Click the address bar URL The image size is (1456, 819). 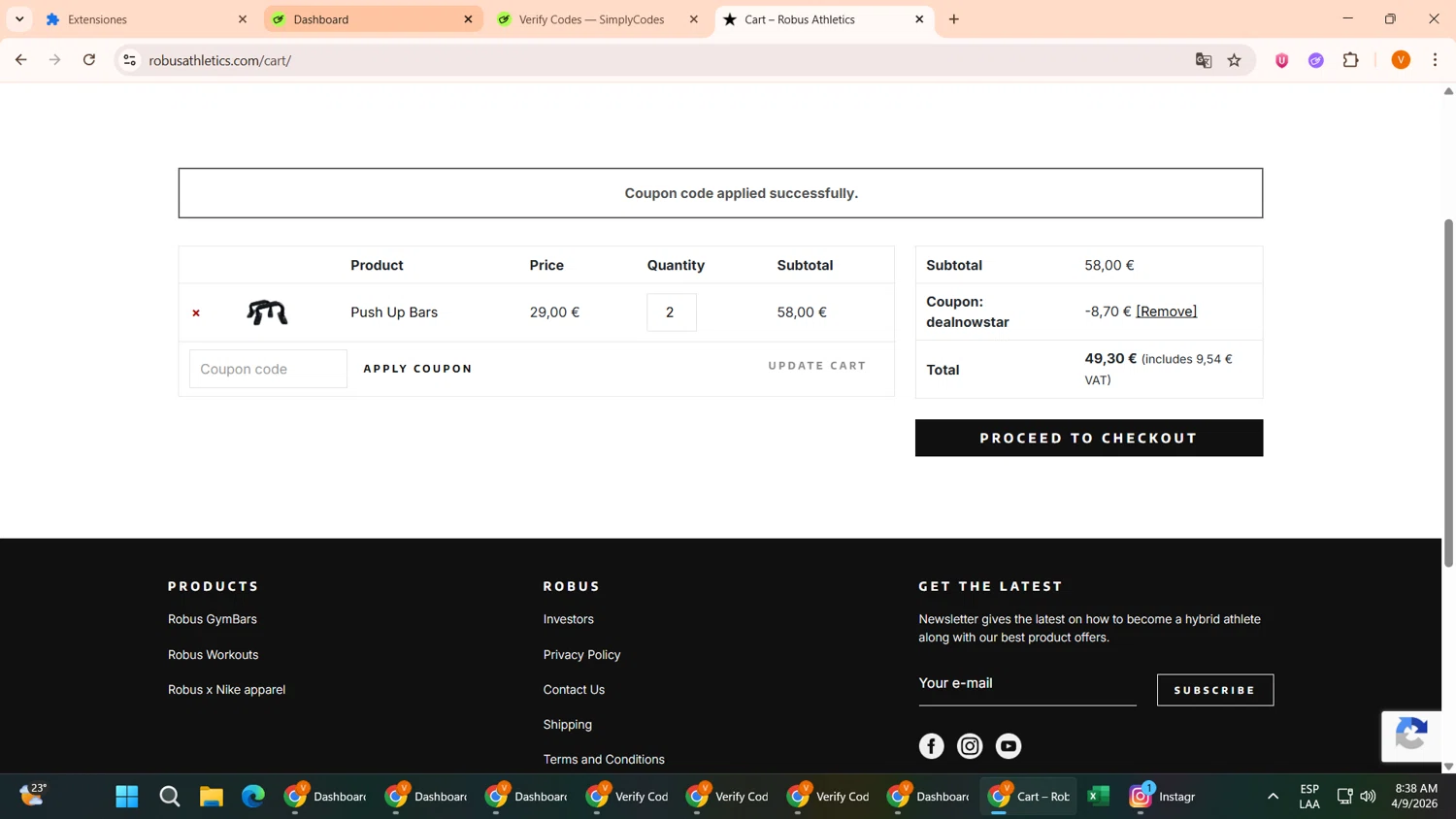click(x=220, y=60)
